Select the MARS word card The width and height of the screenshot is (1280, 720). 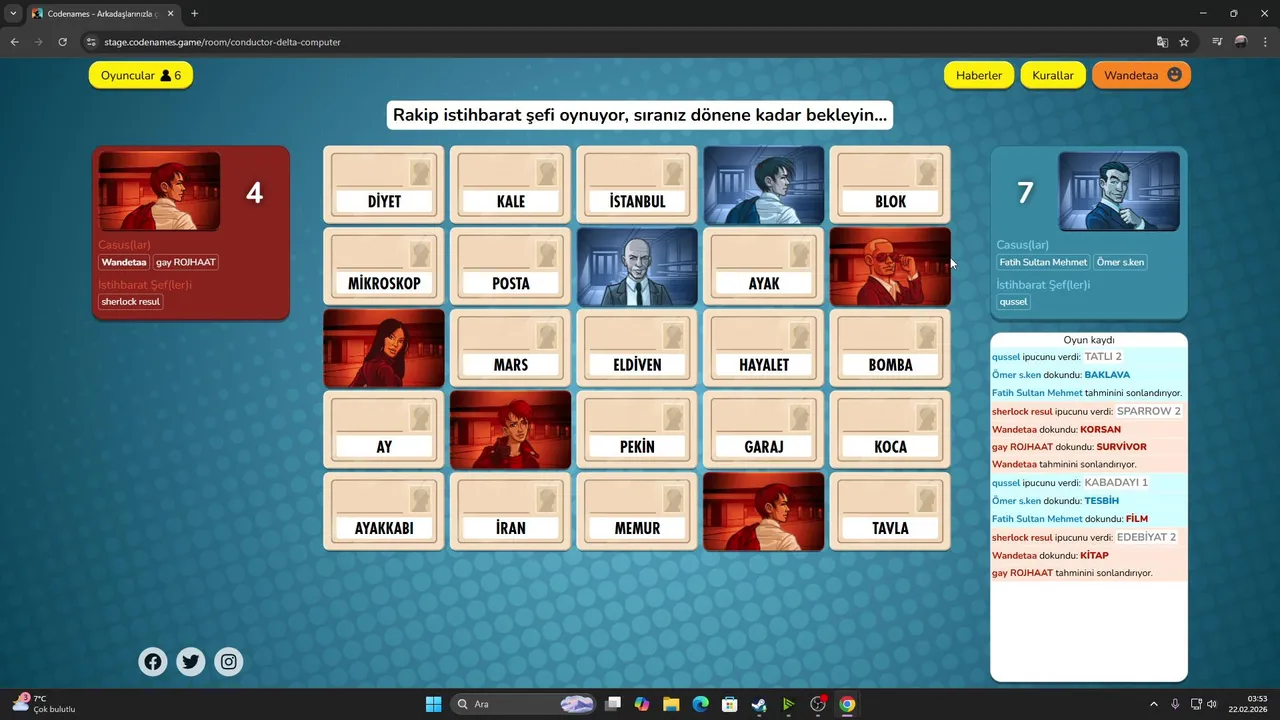pos(511,348)
